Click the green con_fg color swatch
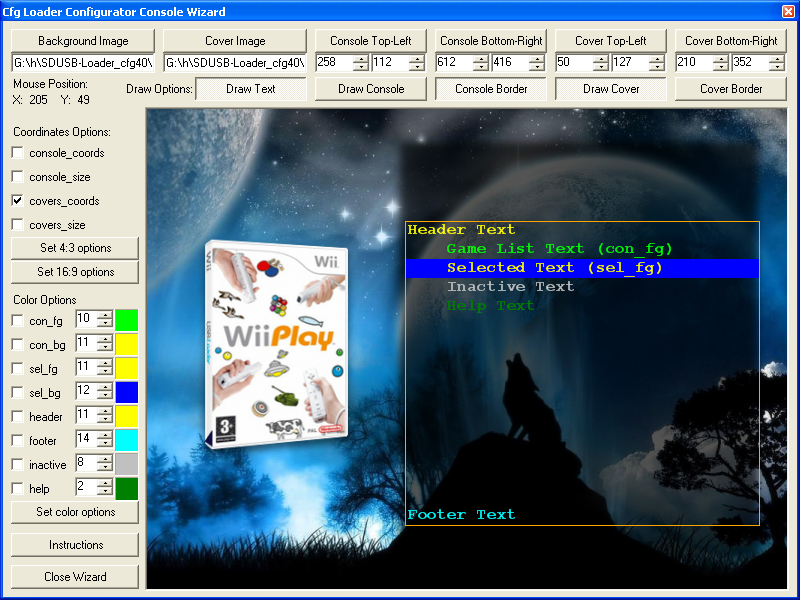The height and width of the screenshot is (600, 800). click(x=127, y=320)
